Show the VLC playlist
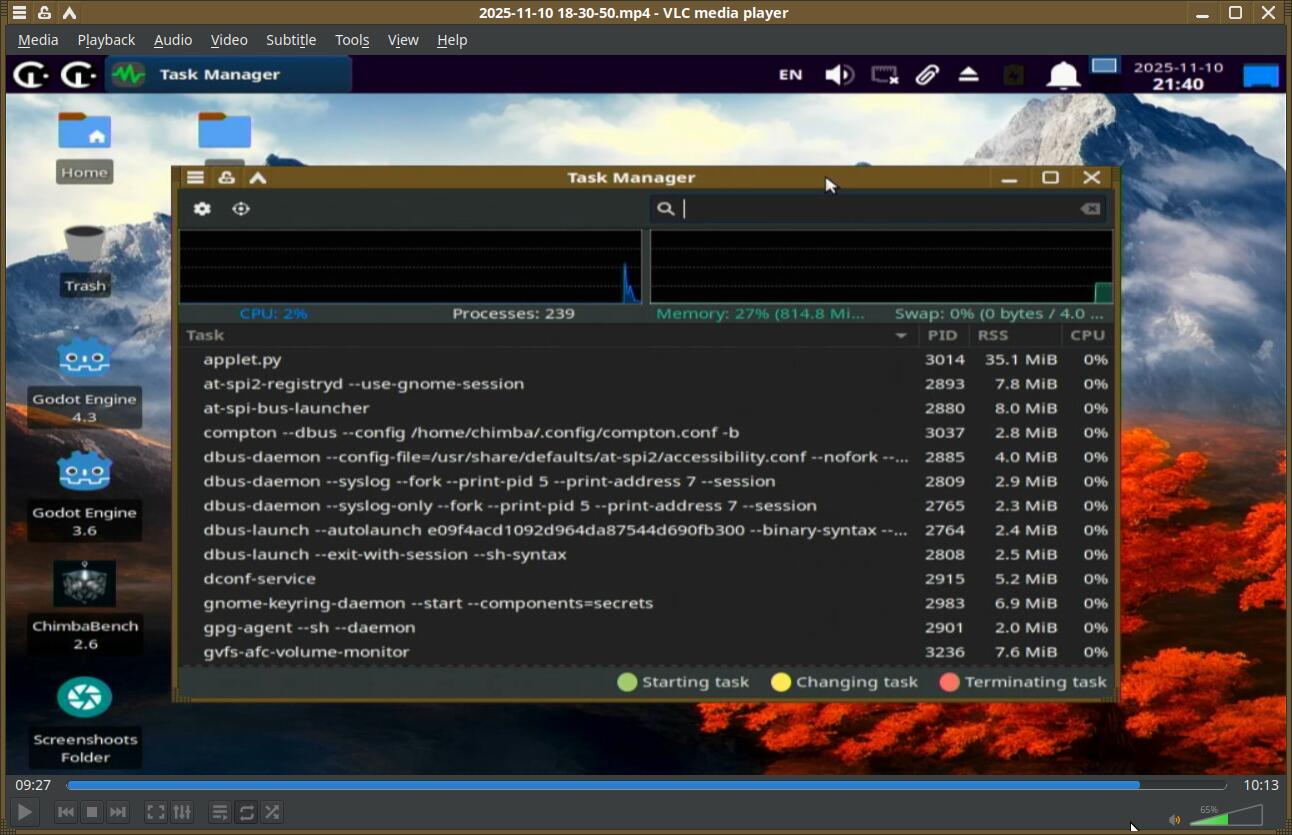1292x835 pixels. tap(220, 812)
